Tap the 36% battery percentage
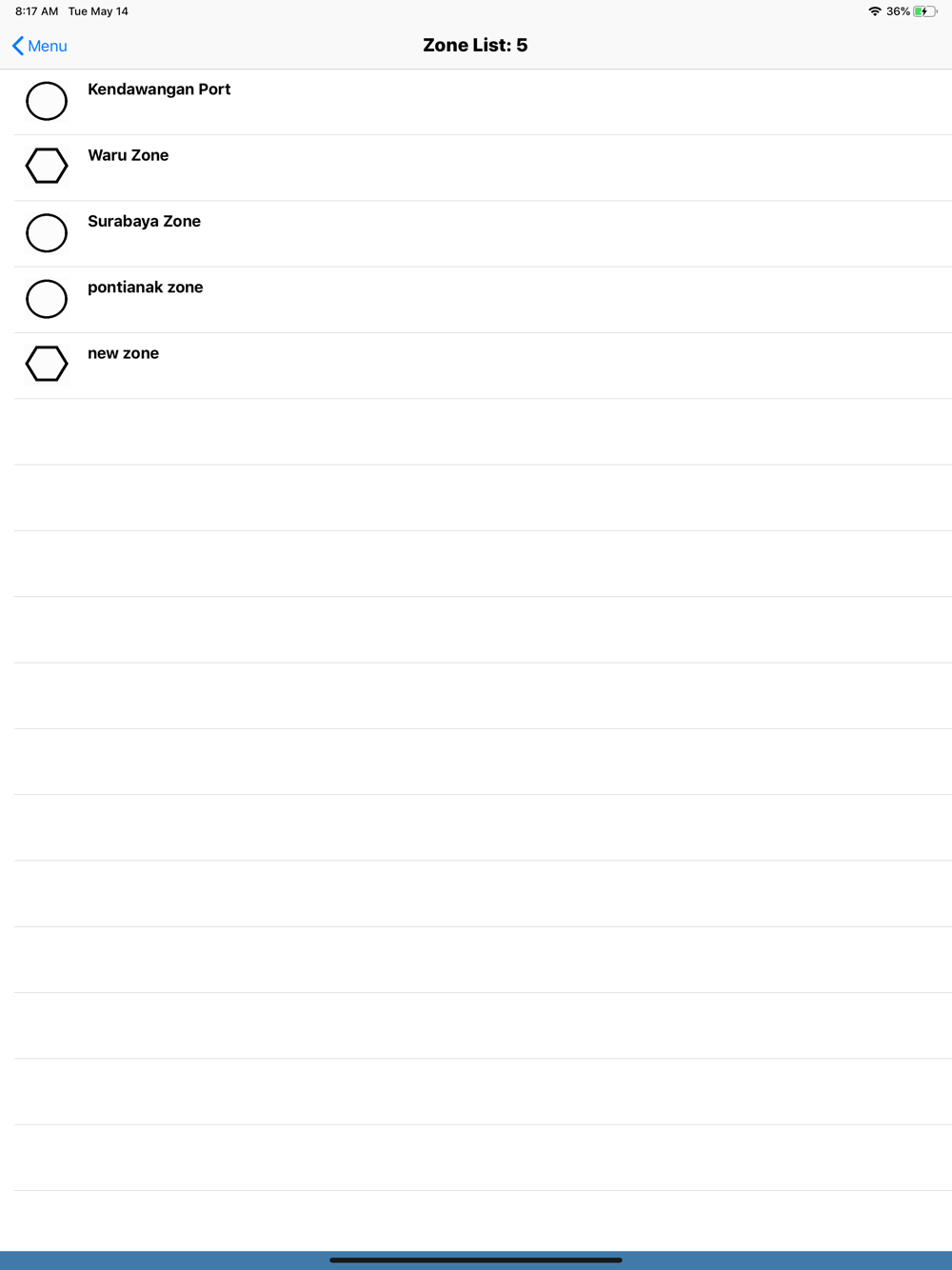Screen dimensions: 952x1270 pyautogui.click(x=898, y=11)
